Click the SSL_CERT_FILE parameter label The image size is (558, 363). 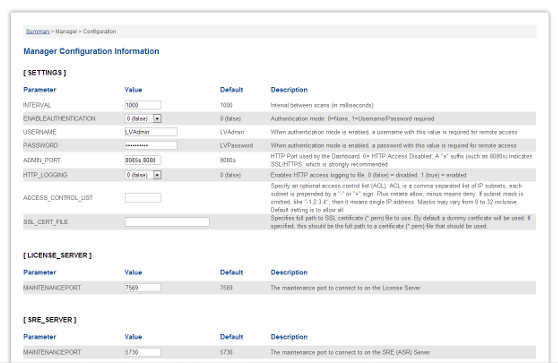[46, 222]
